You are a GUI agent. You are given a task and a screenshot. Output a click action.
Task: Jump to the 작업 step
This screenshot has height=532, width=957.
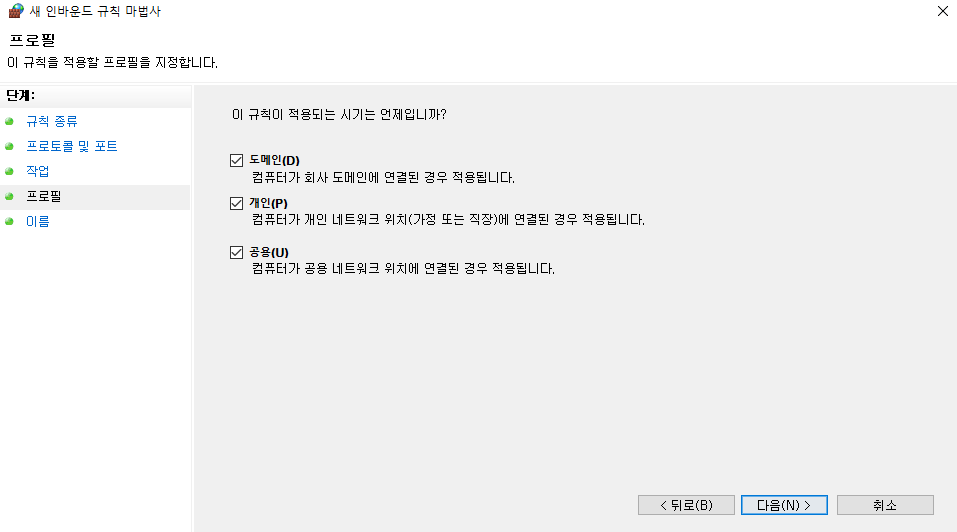(37, 171)
